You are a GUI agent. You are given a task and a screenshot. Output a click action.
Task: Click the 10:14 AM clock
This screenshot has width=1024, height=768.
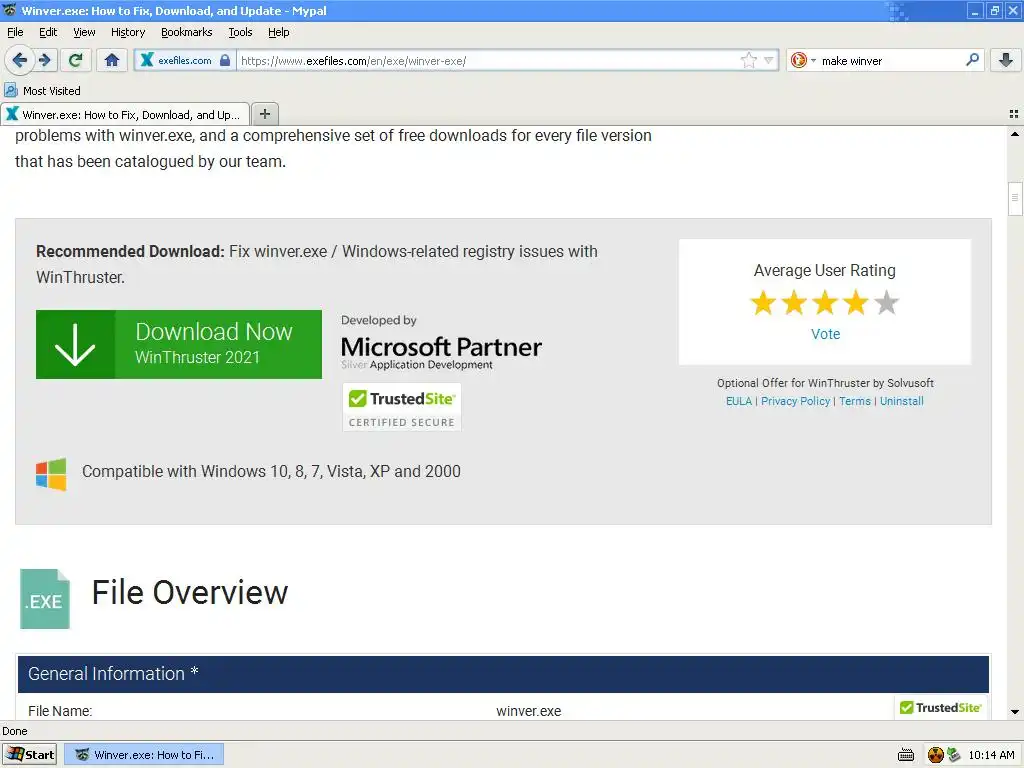point(991,755)
